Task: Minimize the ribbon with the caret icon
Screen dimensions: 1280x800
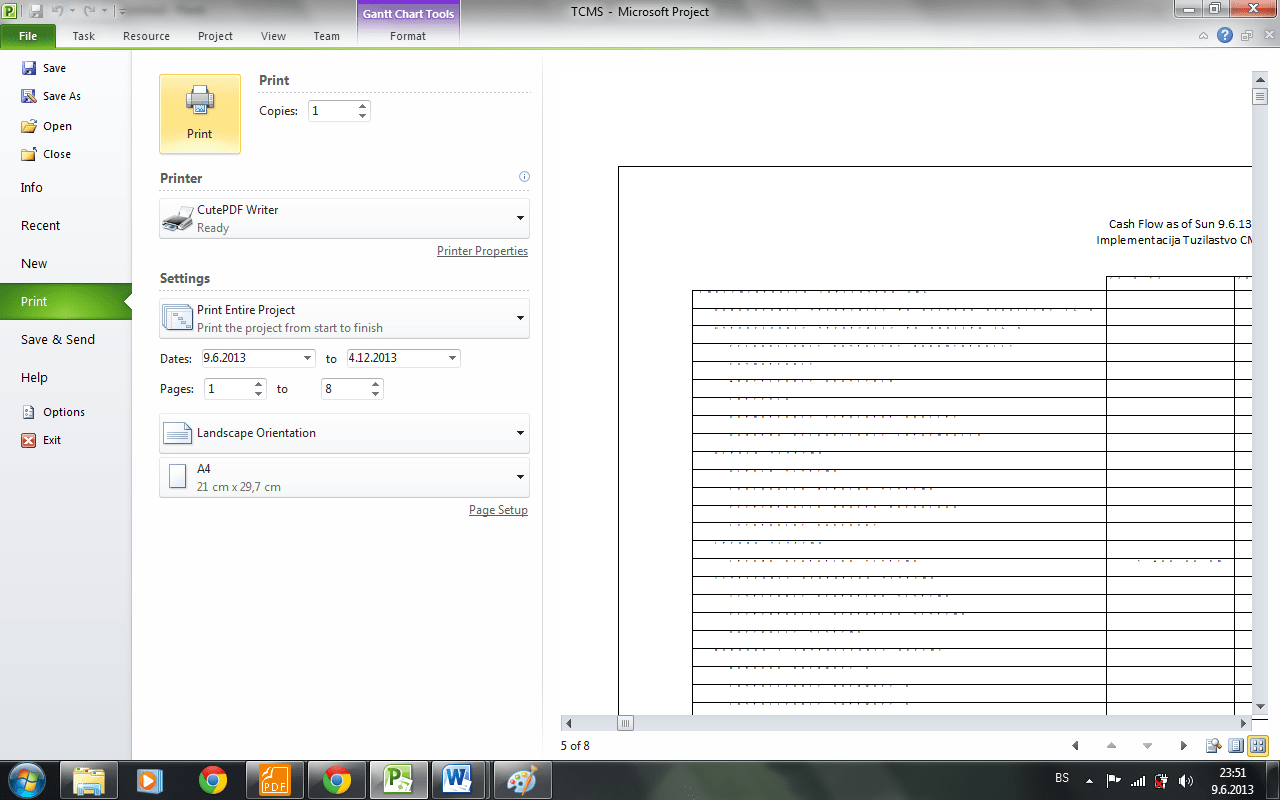Action: pyautogui.click(x=1204, y=36)
